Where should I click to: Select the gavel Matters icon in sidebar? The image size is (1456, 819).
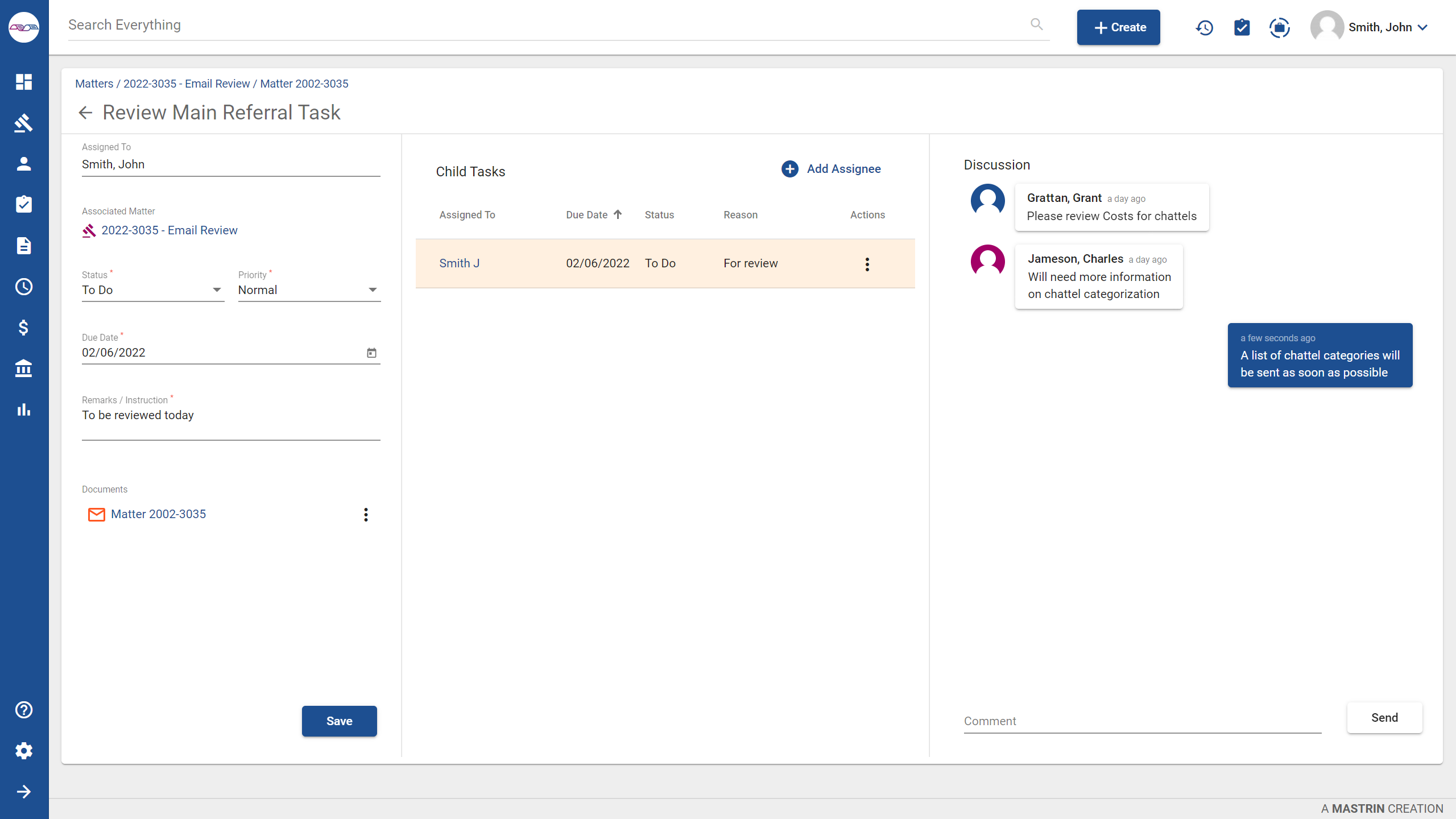pyautogui.click(x=24, y=123)
